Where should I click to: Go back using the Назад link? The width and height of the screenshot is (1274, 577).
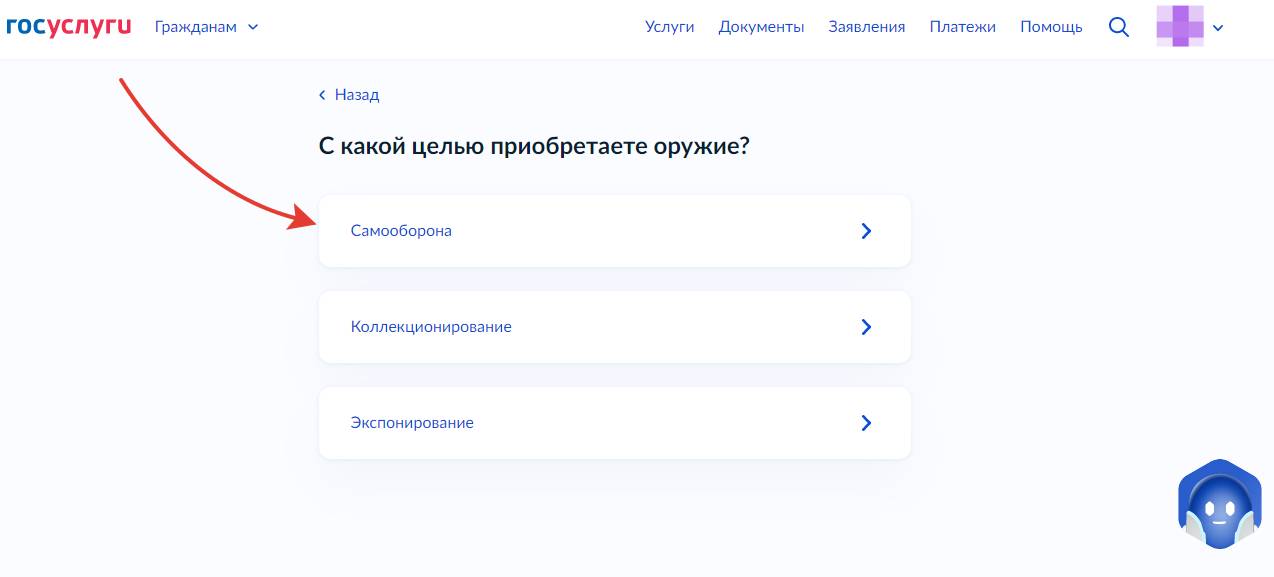(x=349, y=95)
